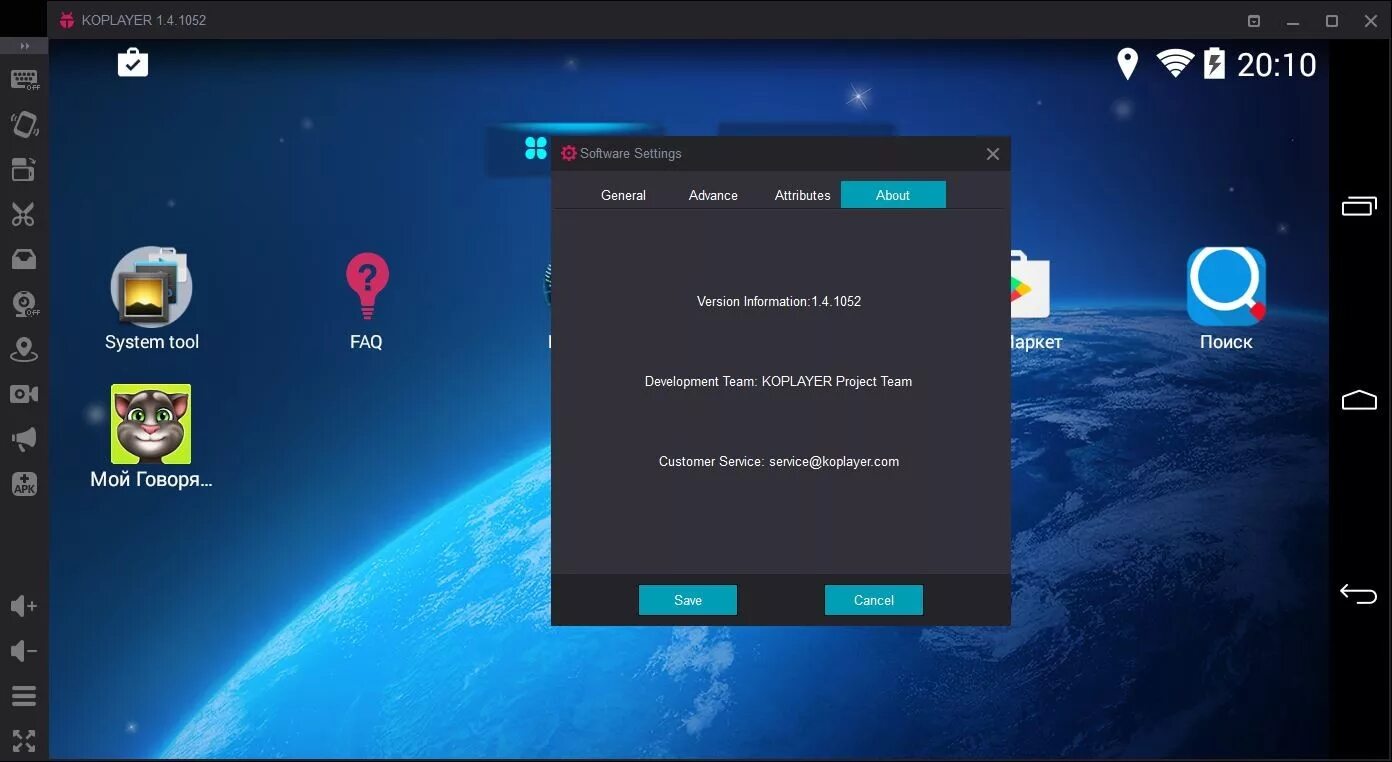Viewport: 1392px width, 762px height.
Task: Click the Development Team text line
Action: coord(778,381)
